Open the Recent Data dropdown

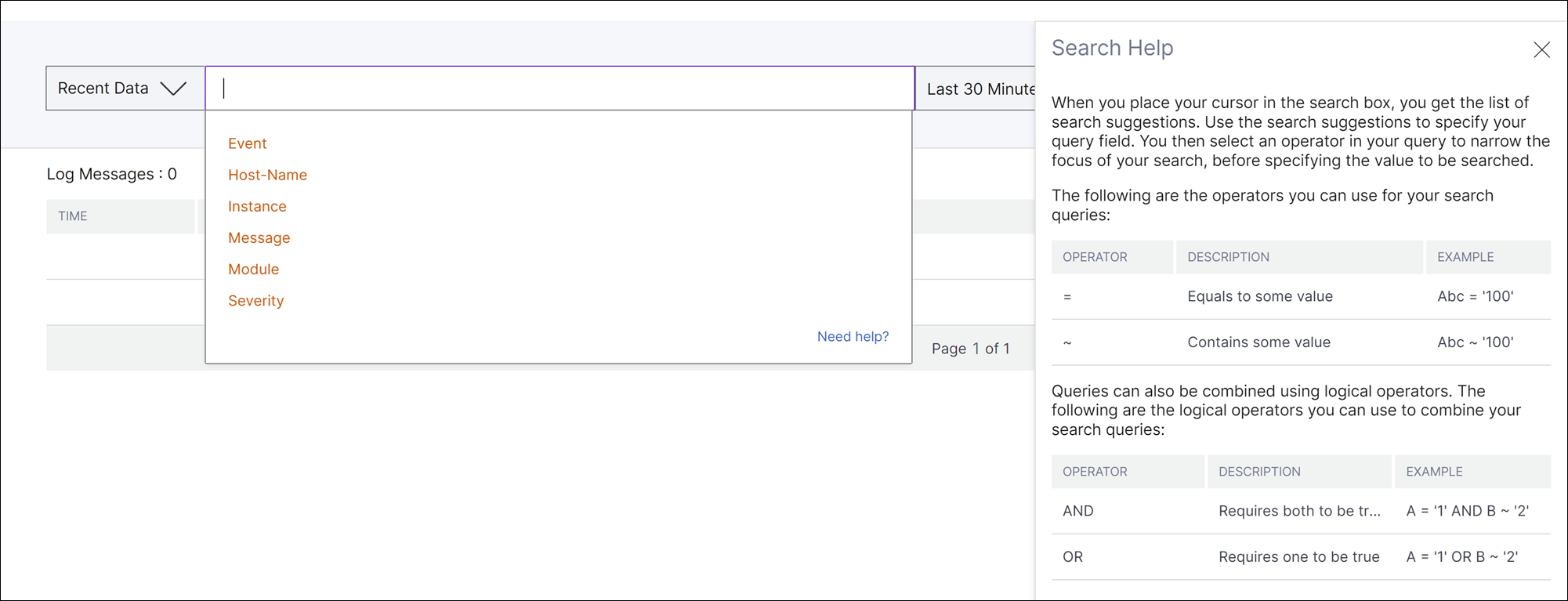[x=125, y=89]
